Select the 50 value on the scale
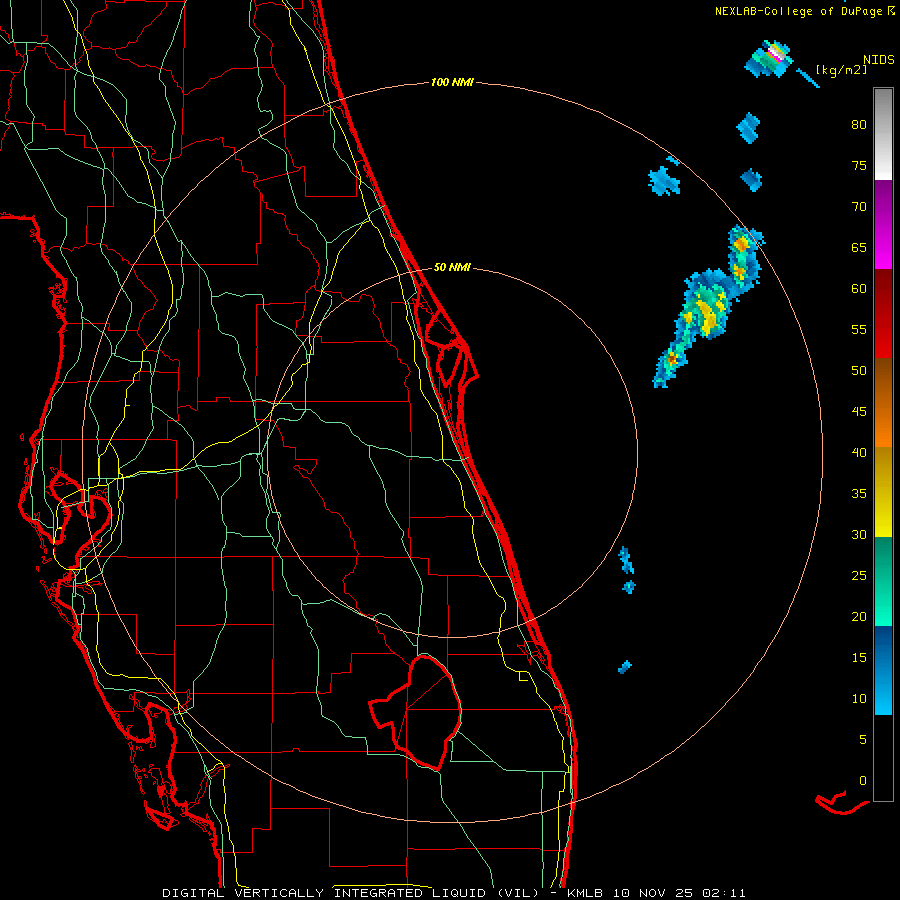 (x=859, y=371)
